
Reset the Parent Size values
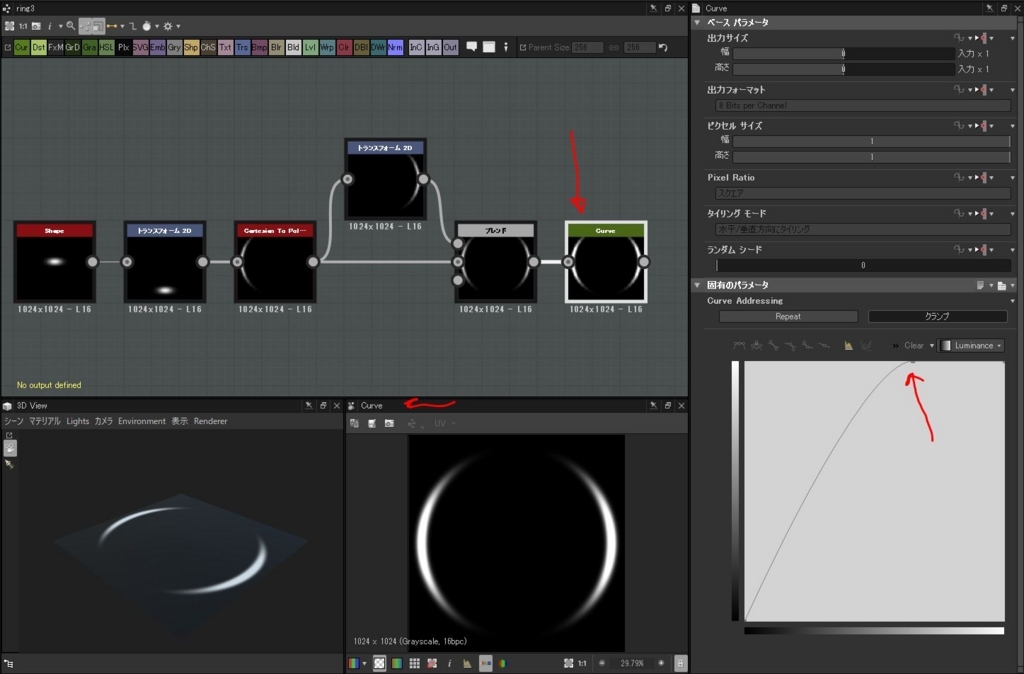pyautogui.click(x=663, y=47)
